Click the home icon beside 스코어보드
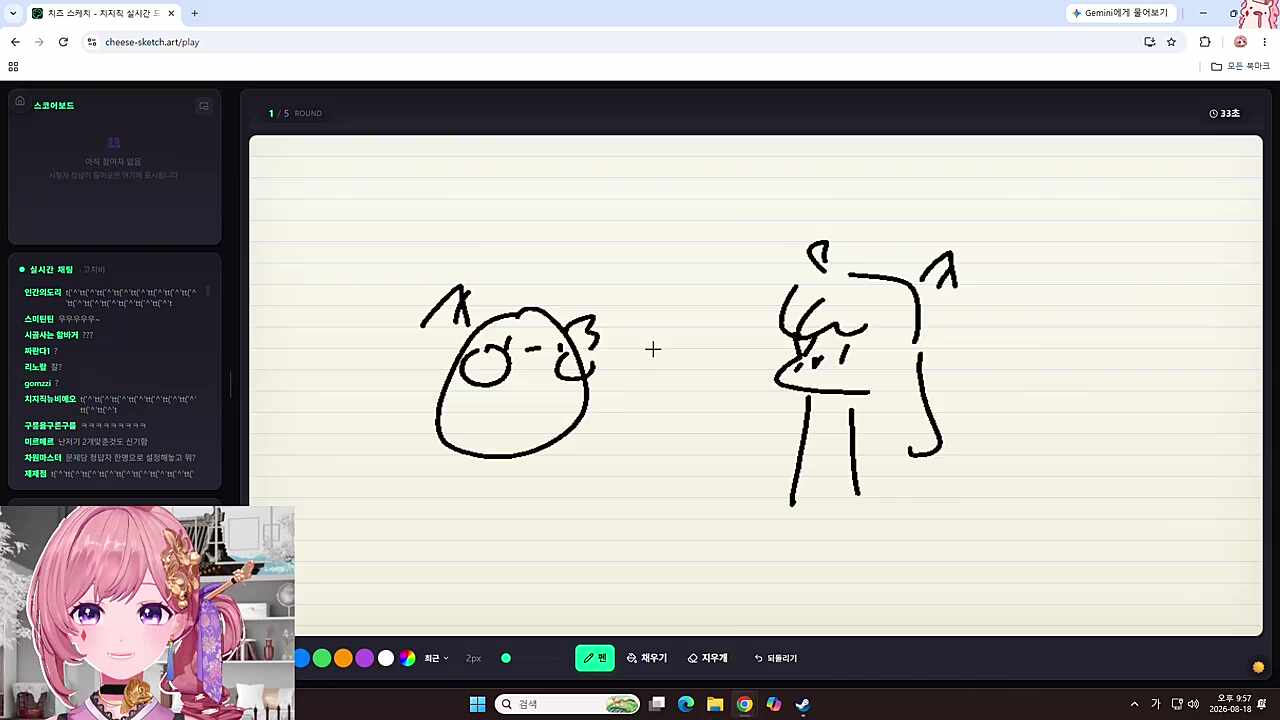1280x720 pixels. tap(19, 101)
